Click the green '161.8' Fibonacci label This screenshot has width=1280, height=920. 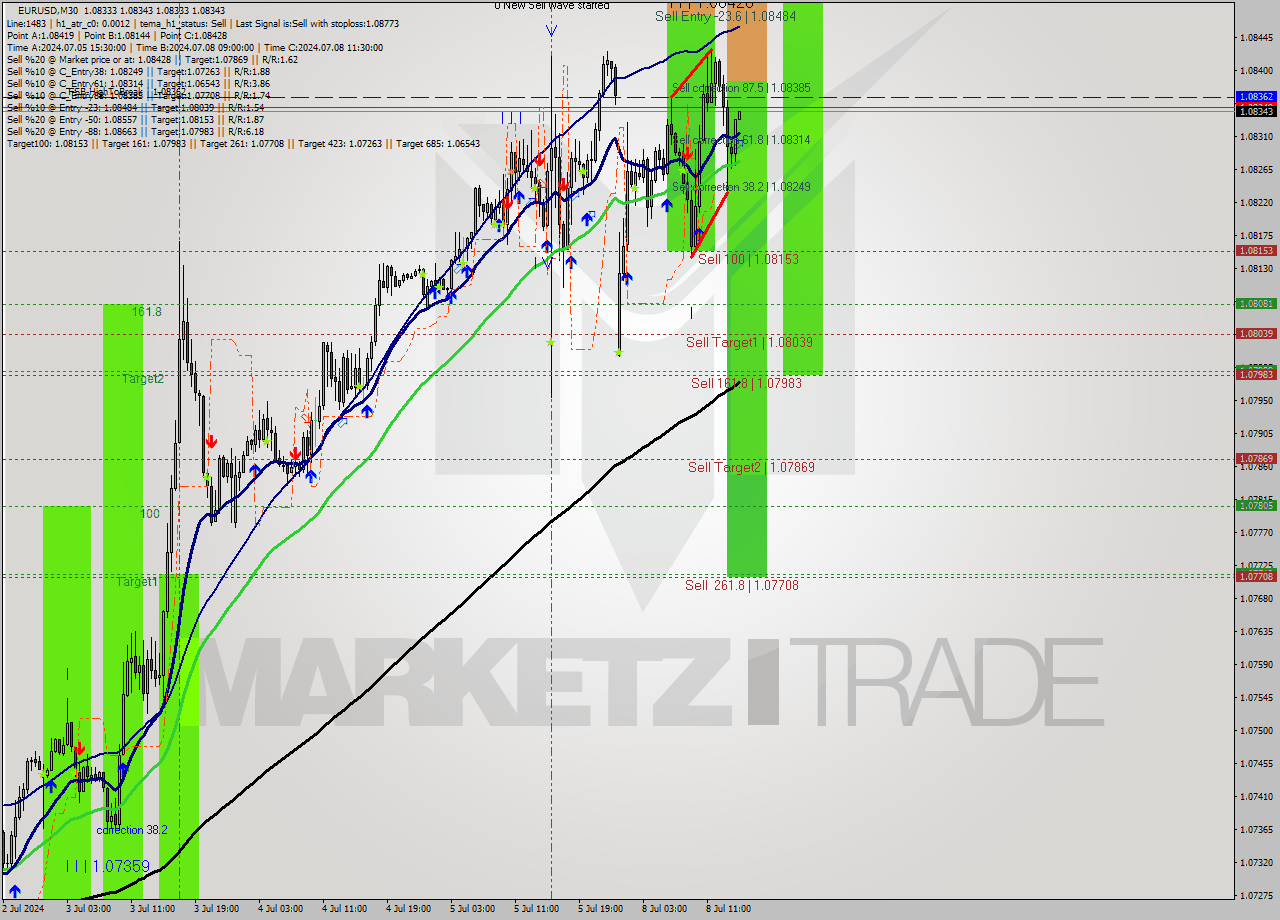147,312
